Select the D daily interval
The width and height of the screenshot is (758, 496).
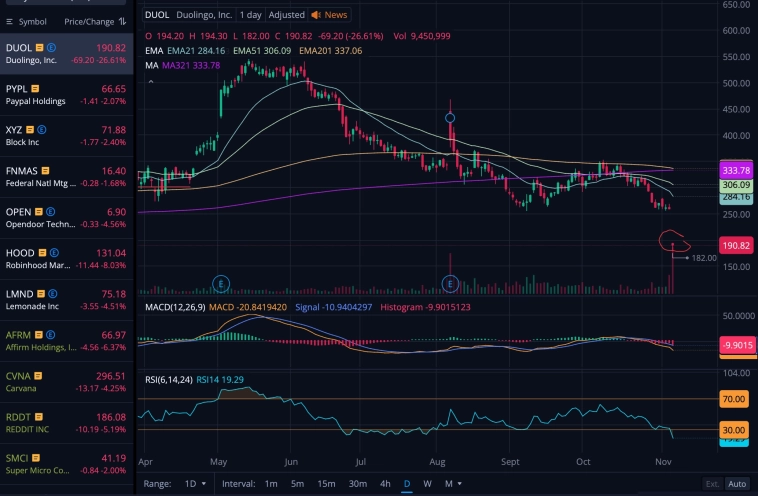click(407, 483)
